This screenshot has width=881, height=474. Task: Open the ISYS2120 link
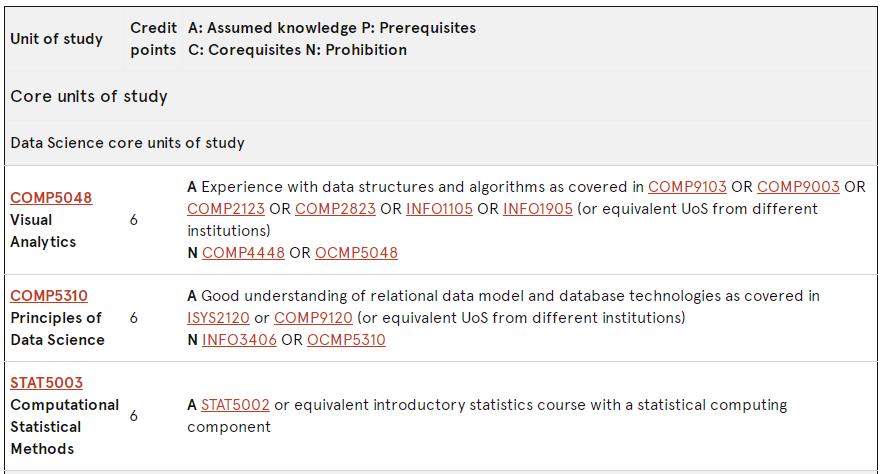click(218, 317)
